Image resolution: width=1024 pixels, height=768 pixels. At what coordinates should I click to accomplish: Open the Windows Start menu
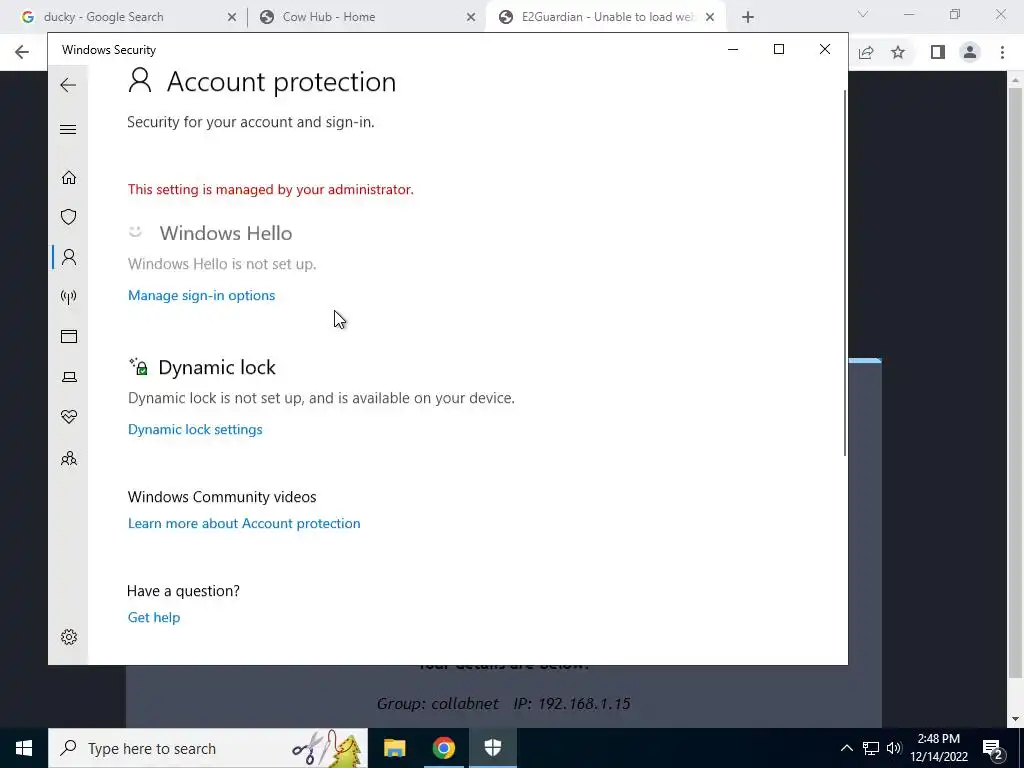[x=24, y=748]
